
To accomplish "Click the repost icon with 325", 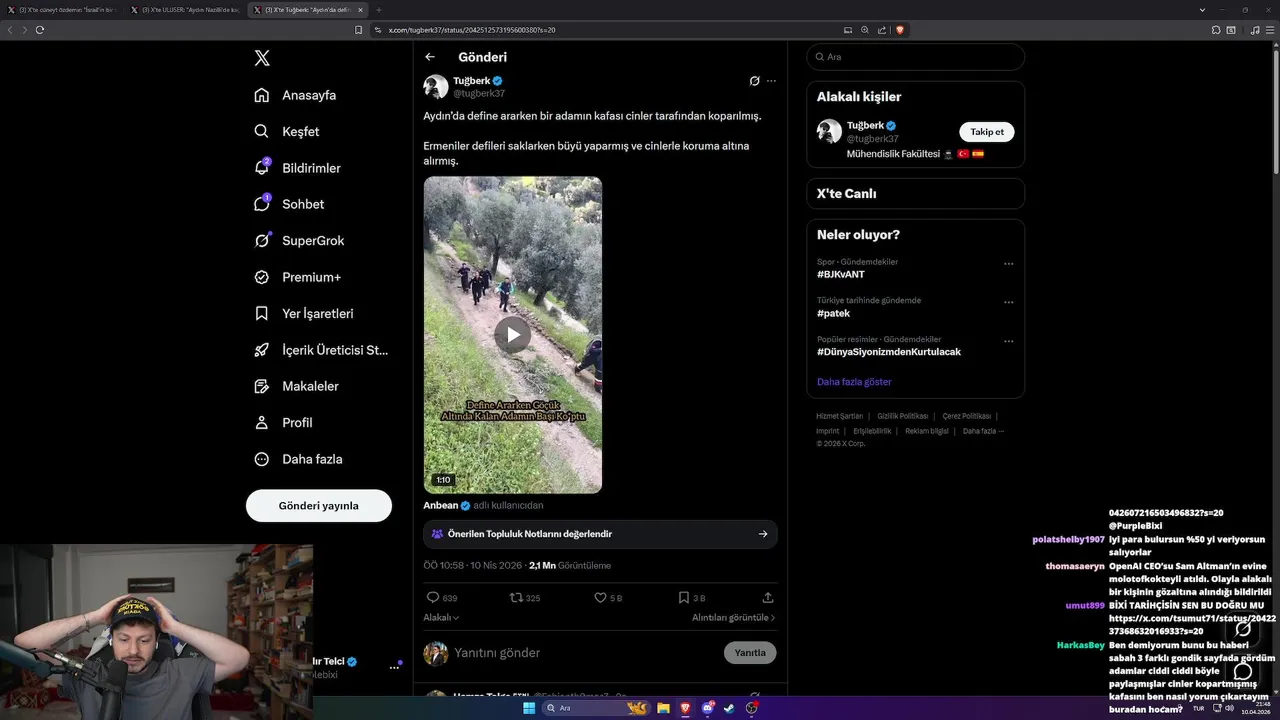I will pos(525,598).
